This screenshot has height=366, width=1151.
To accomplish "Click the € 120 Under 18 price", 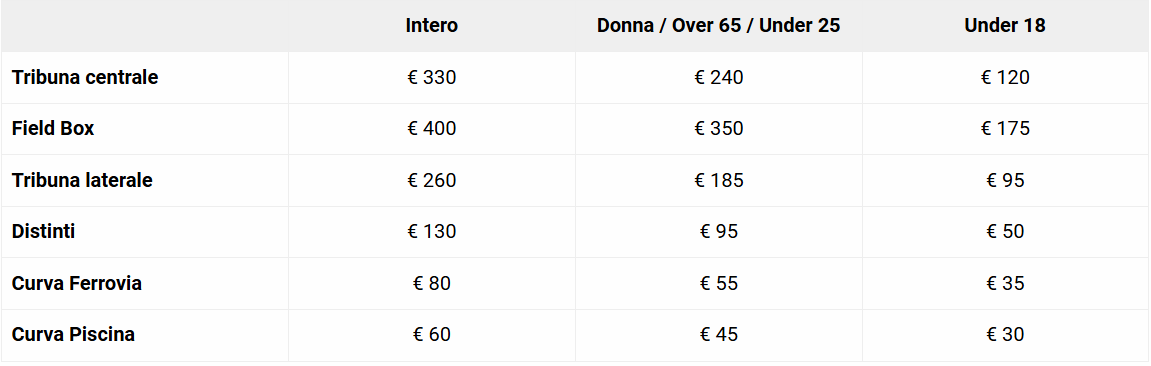I will tap(1005, 77).
